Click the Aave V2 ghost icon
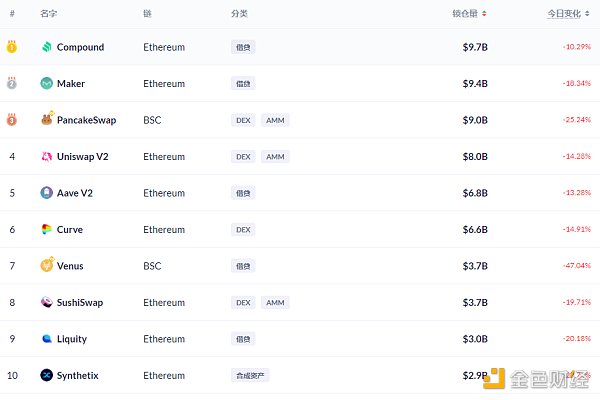Viewport: 600px width, 400px height. point(47,193)
